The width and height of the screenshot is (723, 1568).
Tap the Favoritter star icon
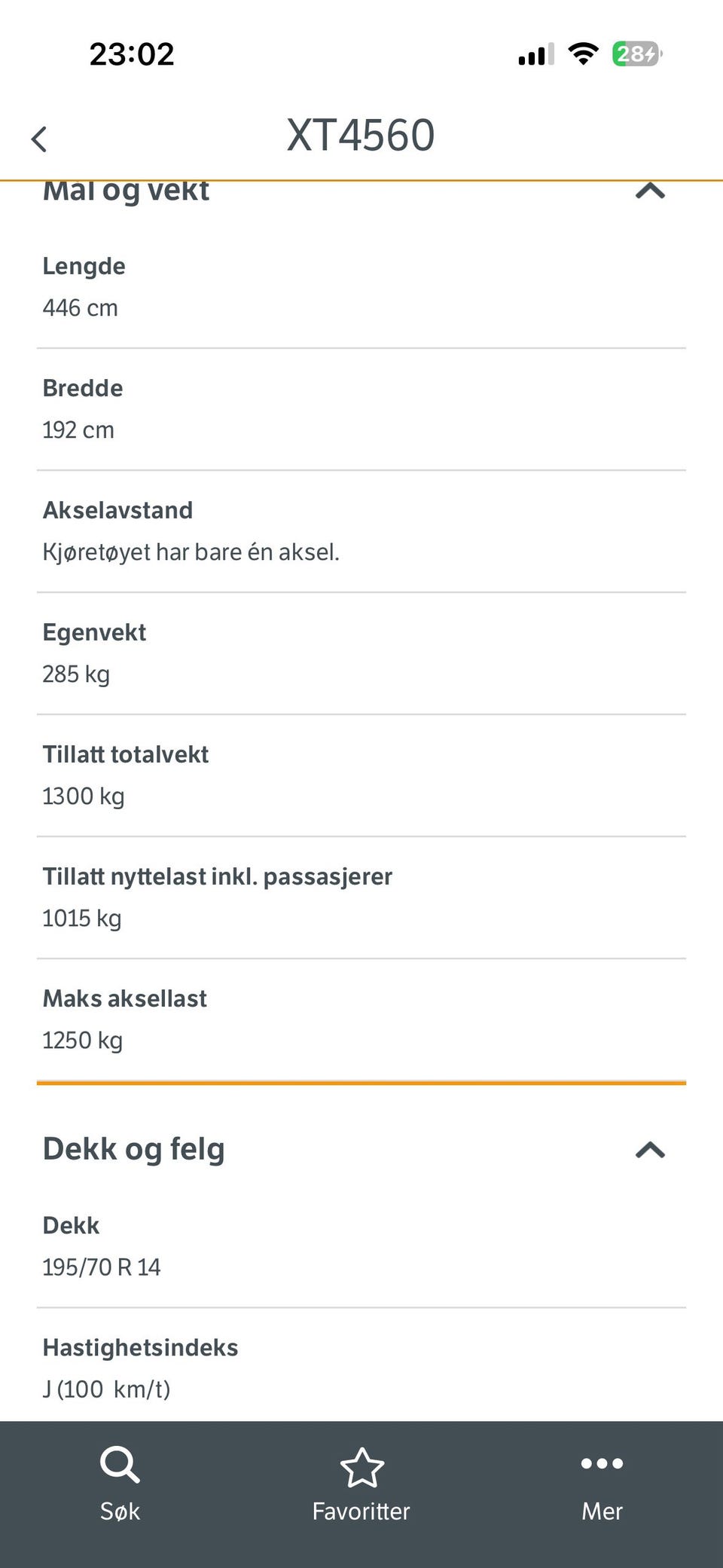[361, 1467]
